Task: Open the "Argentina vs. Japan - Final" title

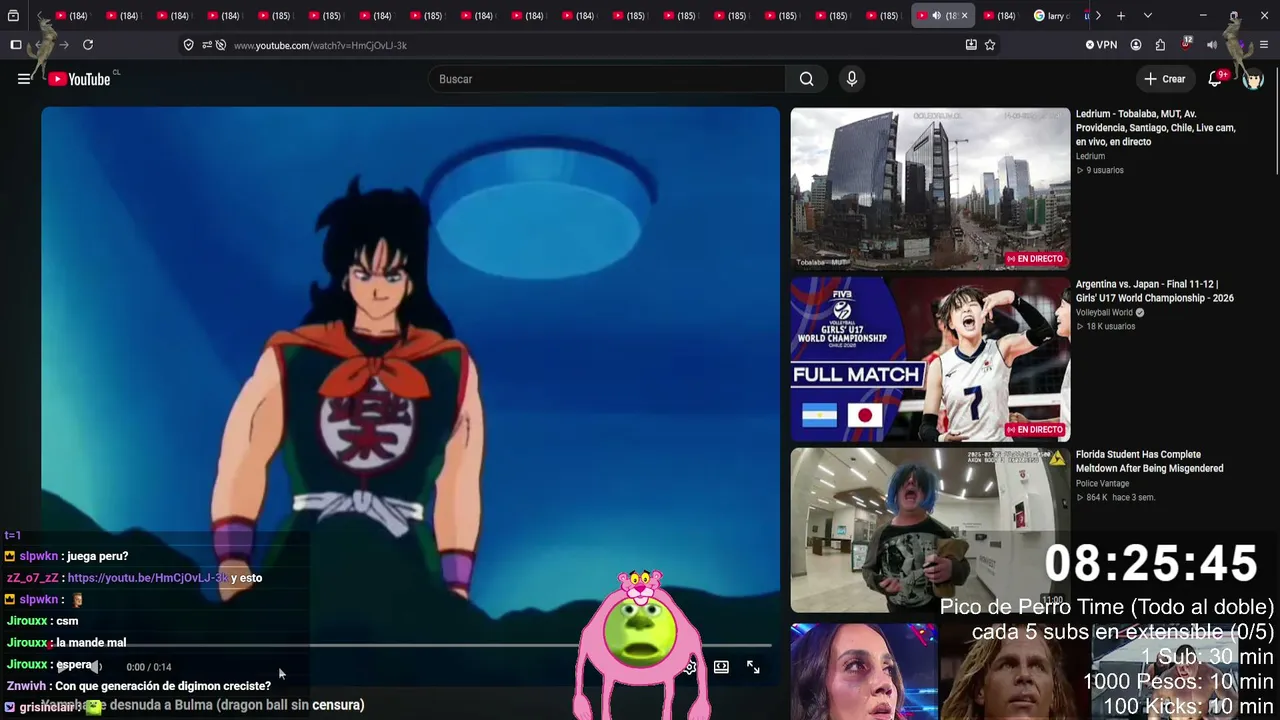Action: pos(1155,291)
